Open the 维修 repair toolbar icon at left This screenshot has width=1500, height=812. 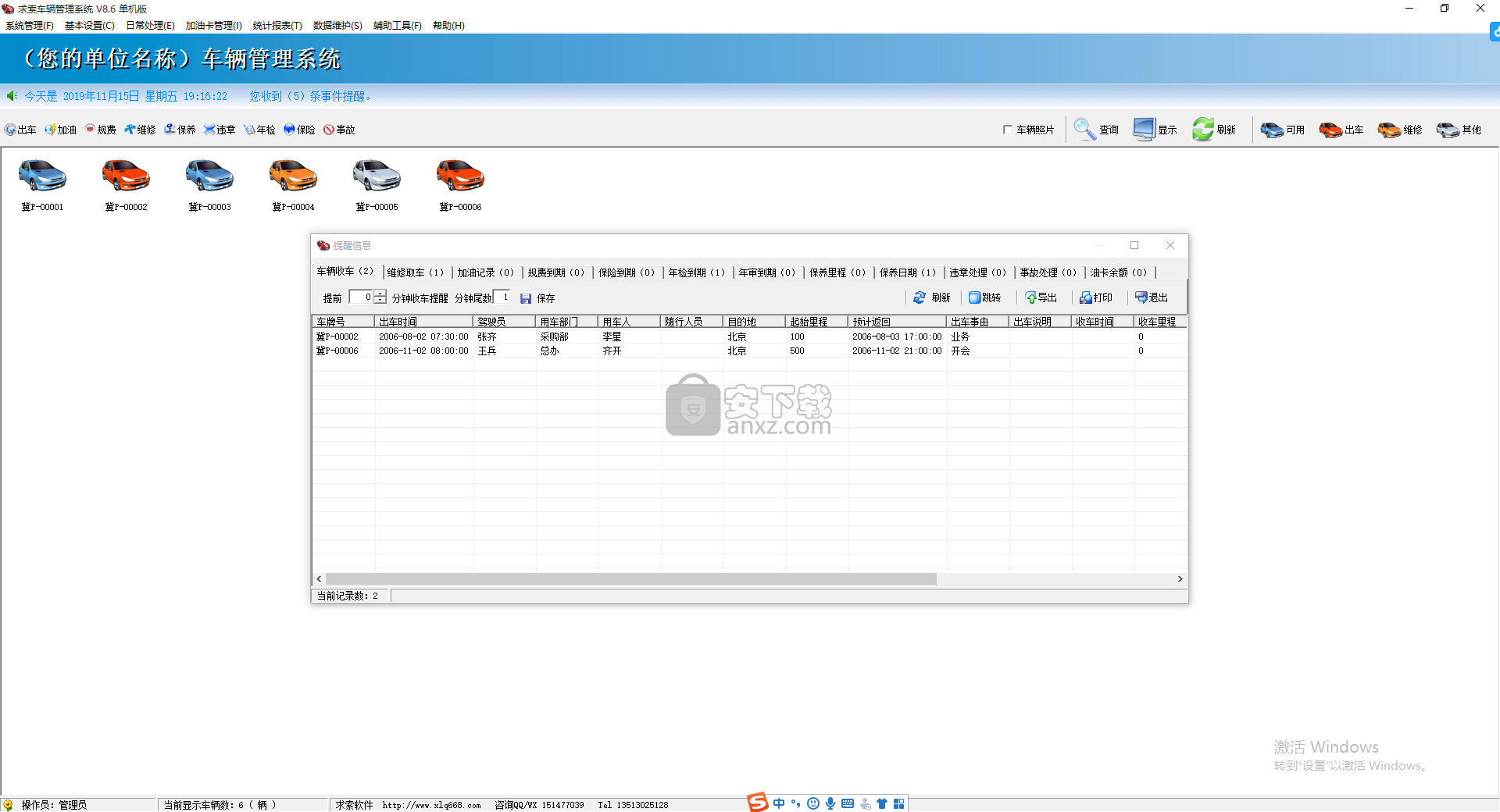[140, 130]
